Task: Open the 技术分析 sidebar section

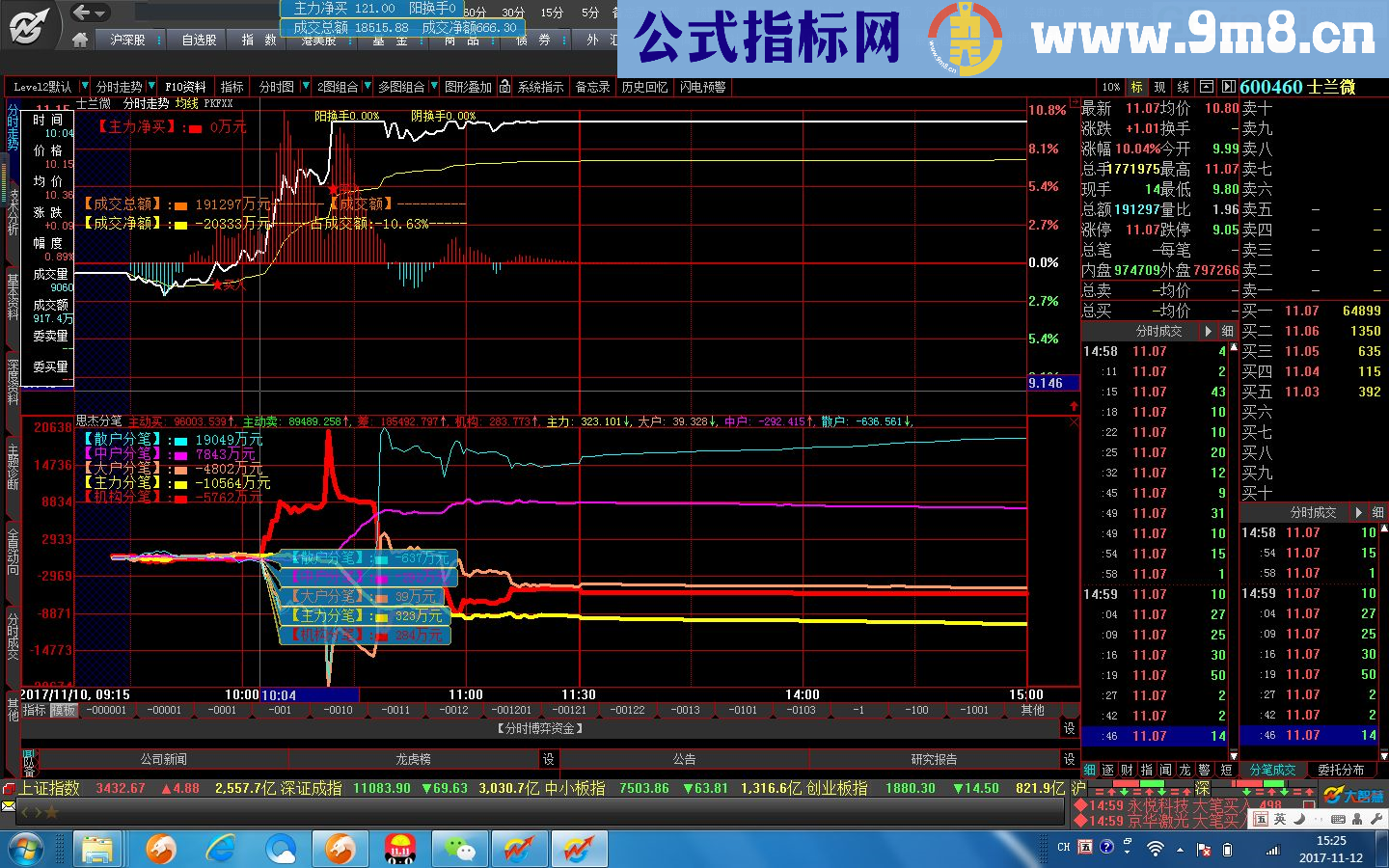Action: coord(13,212)
